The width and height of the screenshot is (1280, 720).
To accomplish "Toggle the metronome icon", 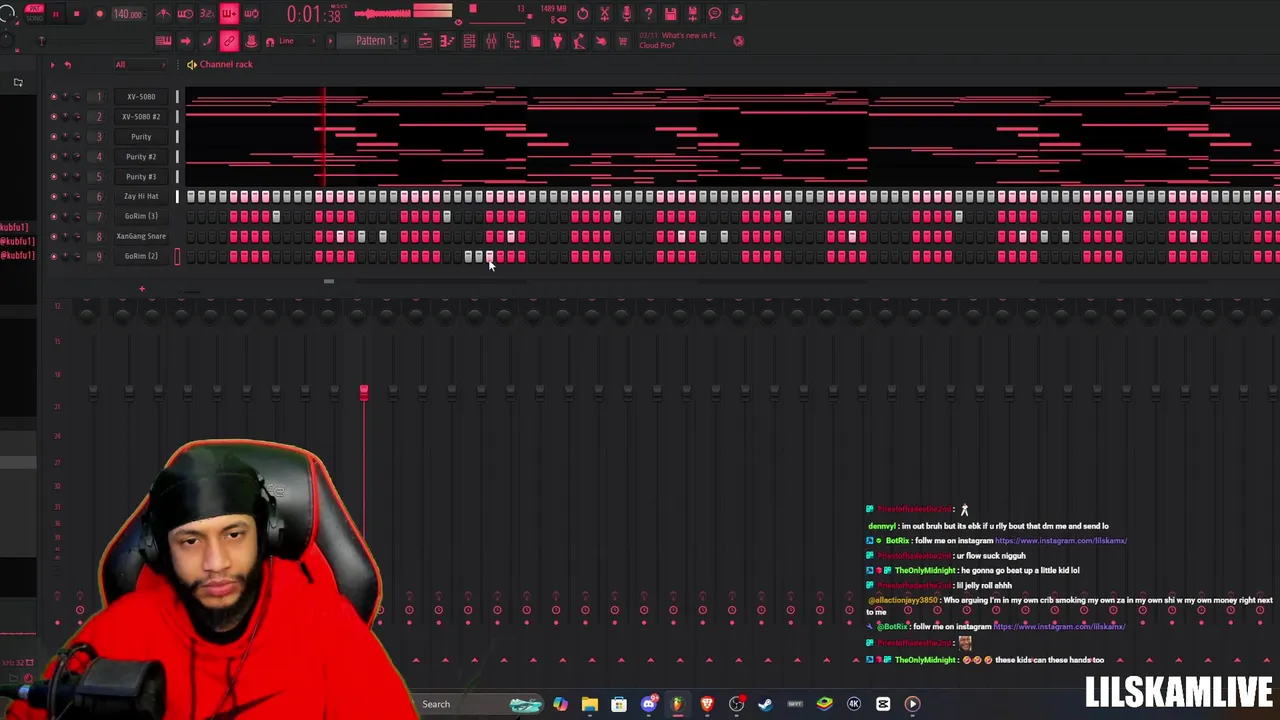I will pos(163,14).
